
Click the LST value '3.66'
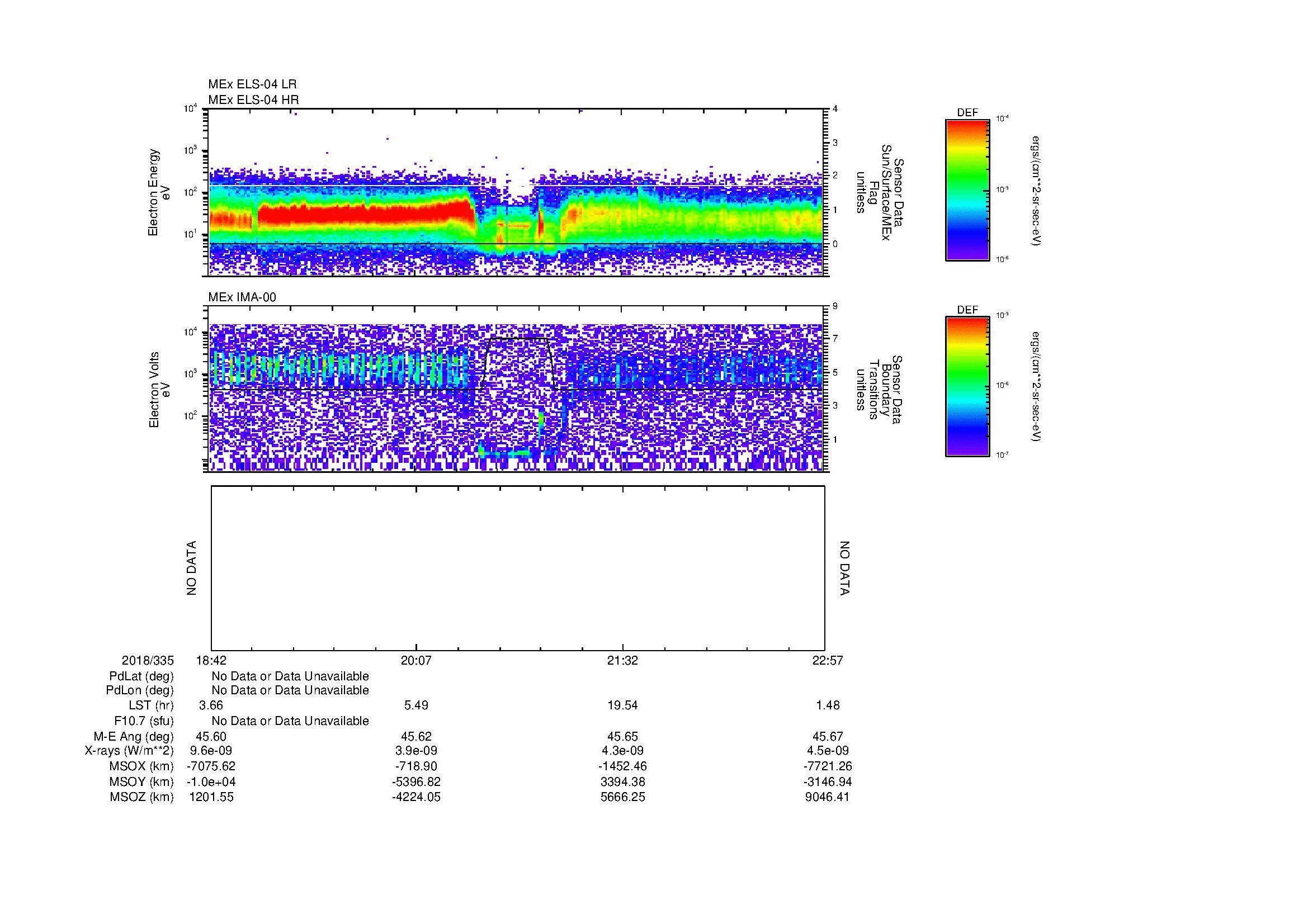click(211, 706)
